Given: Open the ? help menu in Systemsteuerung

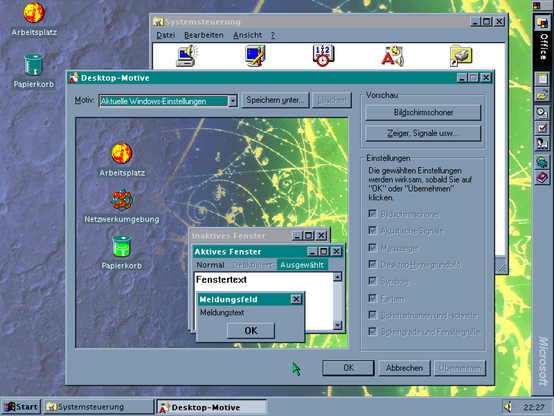Looking at the screenshot, I should click(273, 35).
